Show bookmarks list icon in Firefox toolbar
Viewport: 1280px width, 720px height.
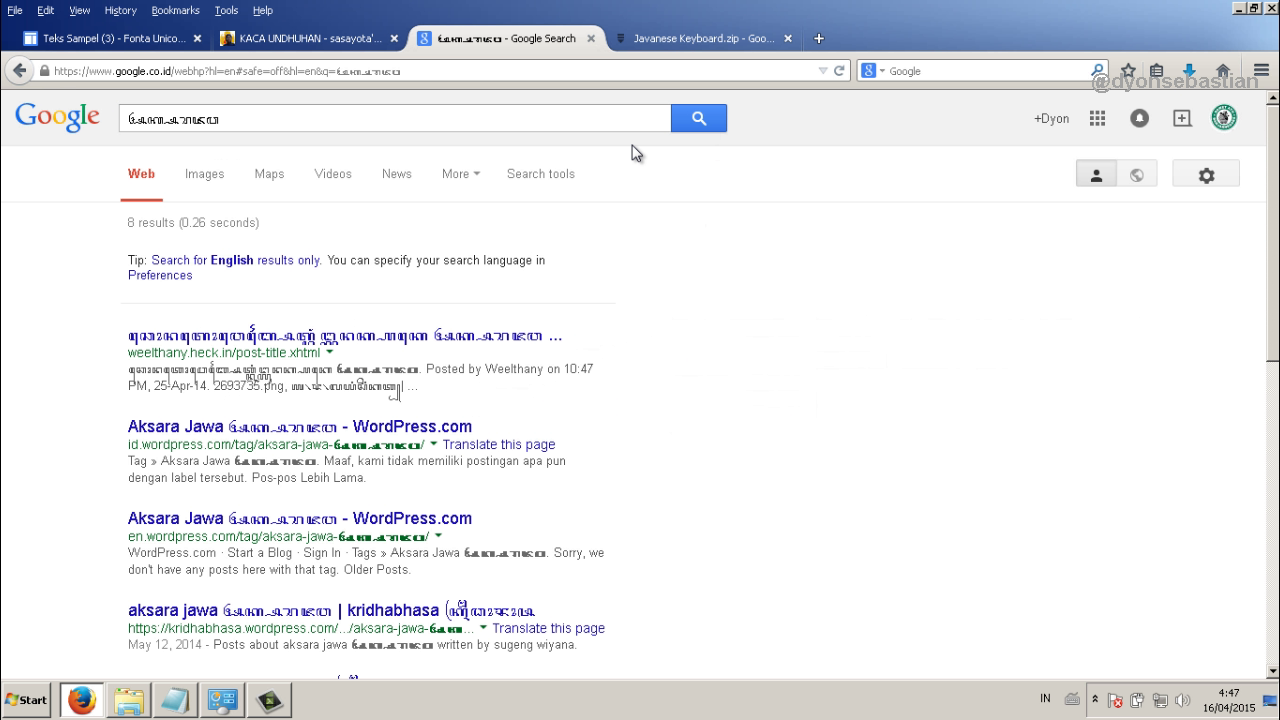coord(1157,71)
